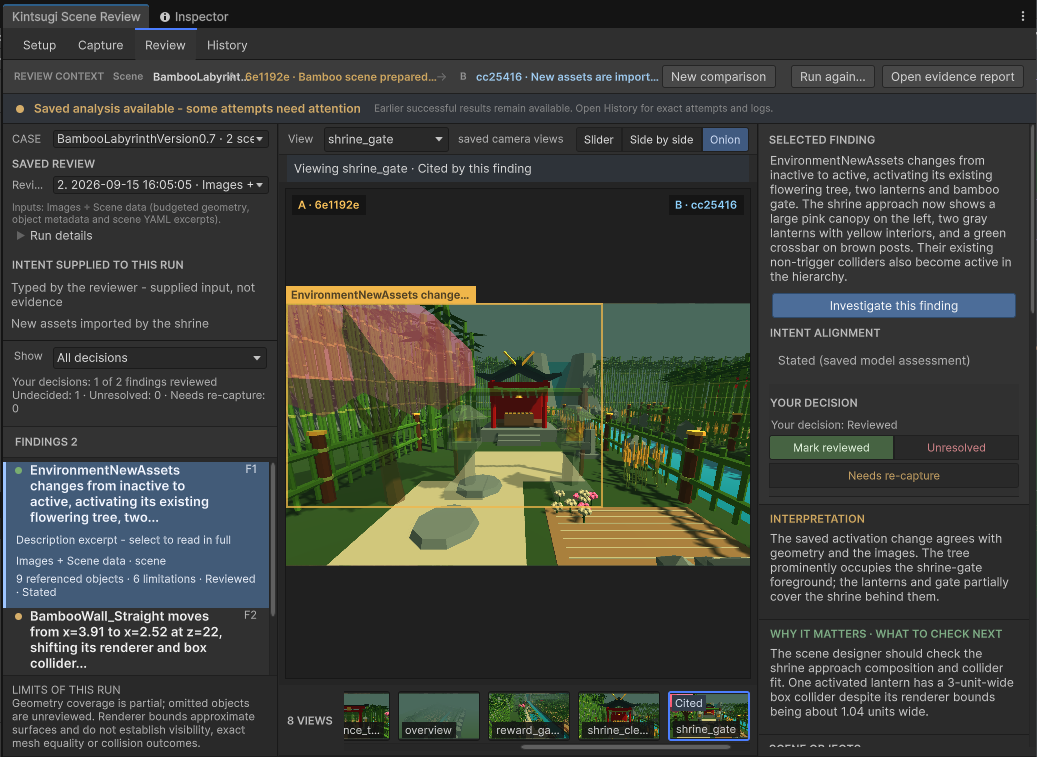Click the 8 VIEWS label
This screenshot has width=1037, height=757.
coord(310,721)
